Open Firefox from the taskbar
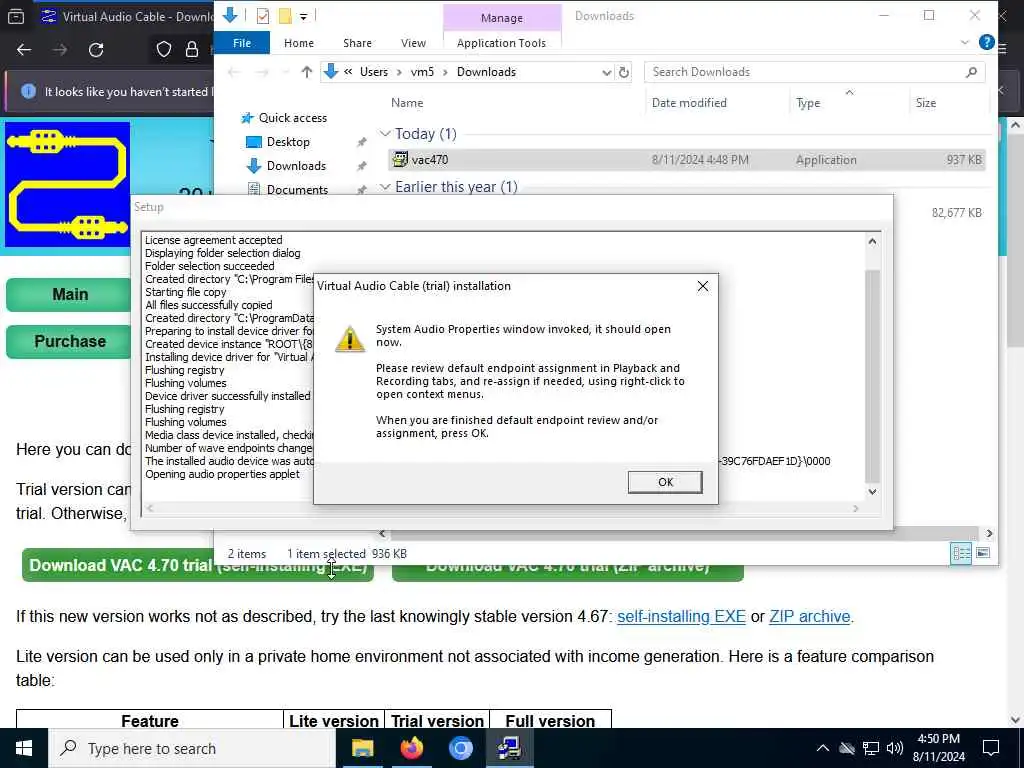 411,748
